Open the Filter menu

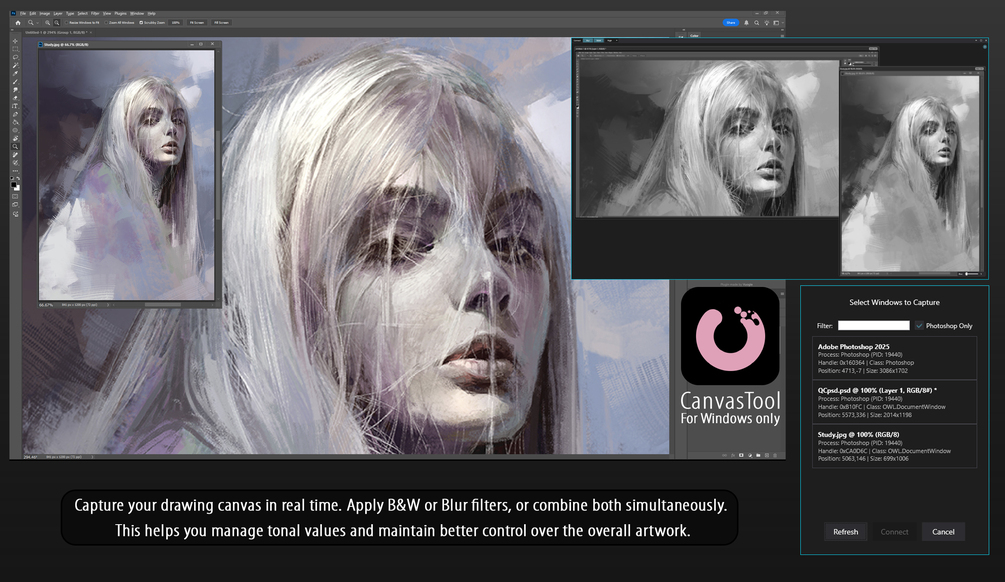[x=95, y=13]
